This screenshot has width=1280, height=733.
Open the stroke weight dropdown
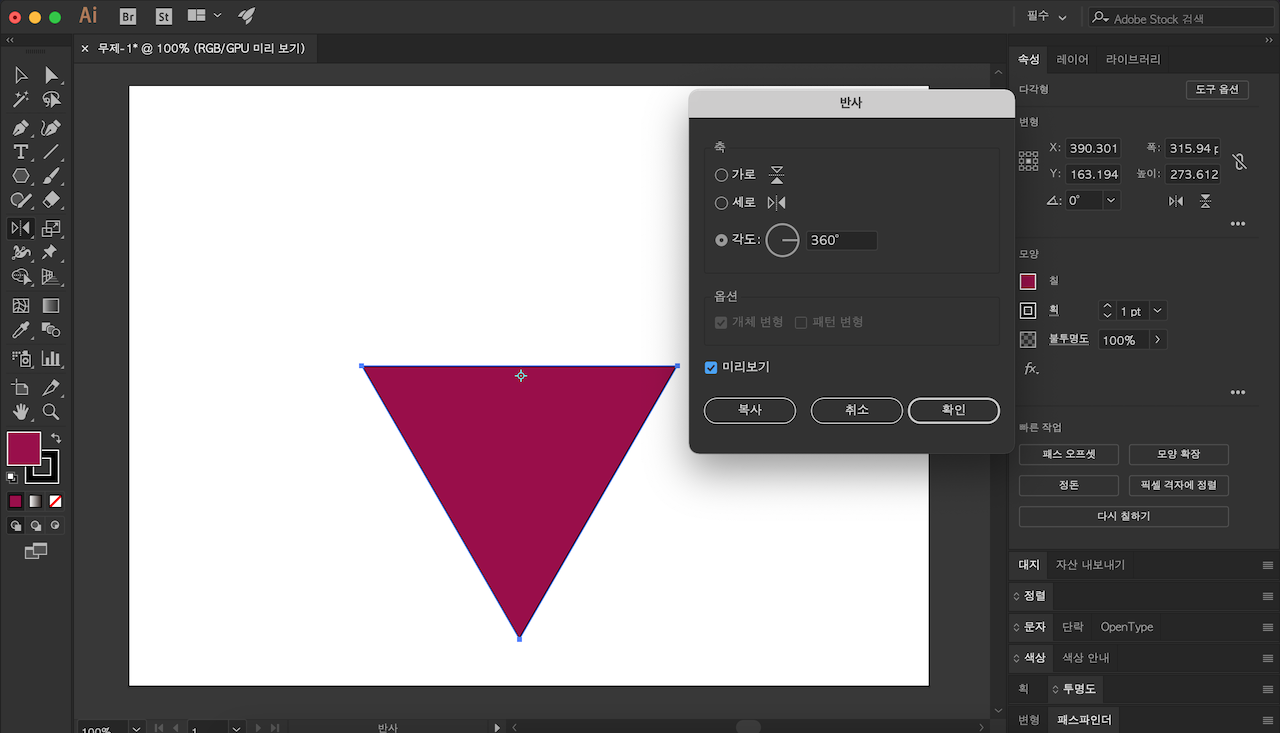coord(1158,311)
